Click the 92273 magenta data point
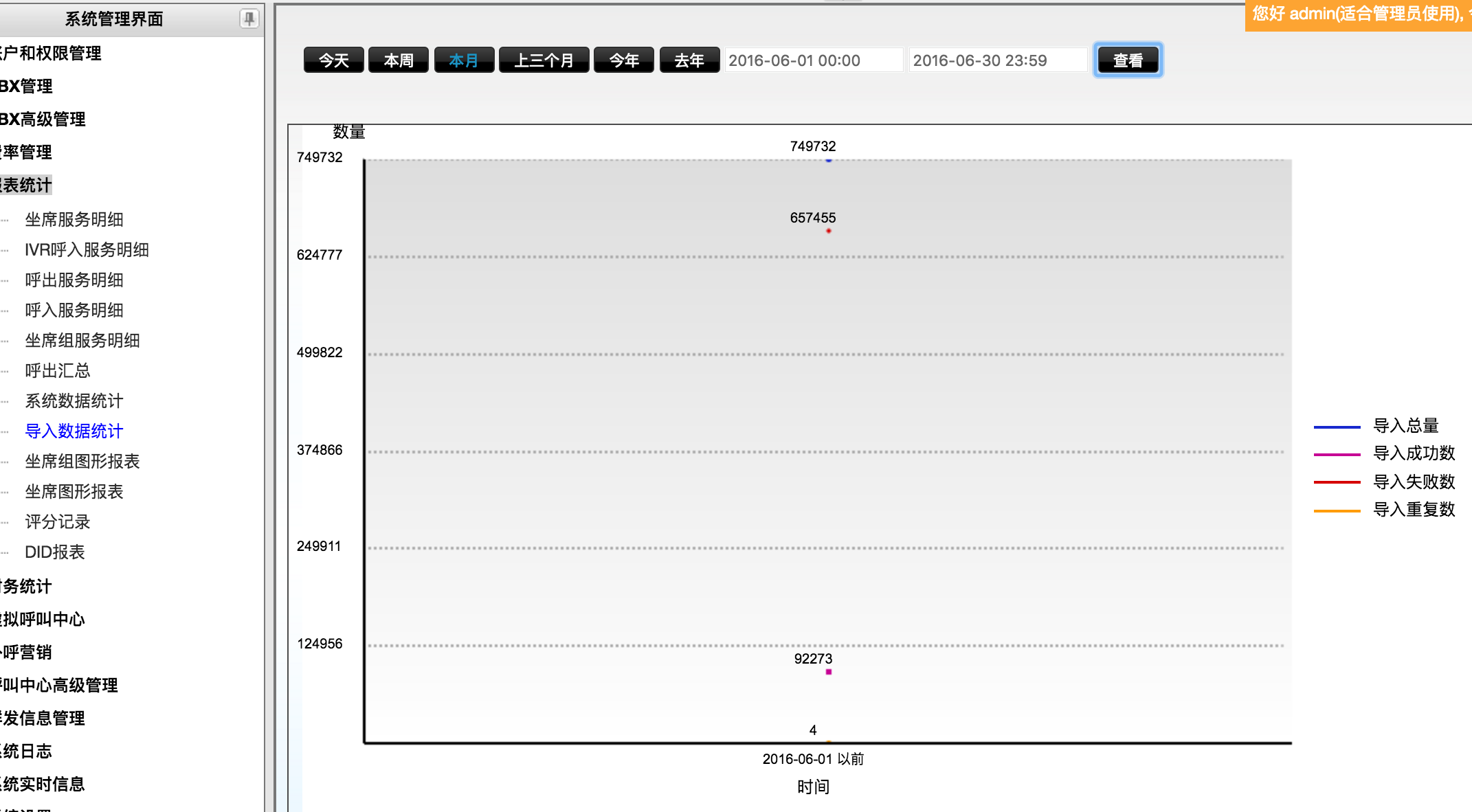Image resolution: width=1472 pixels, height=812 pixels. click(829, 672)
